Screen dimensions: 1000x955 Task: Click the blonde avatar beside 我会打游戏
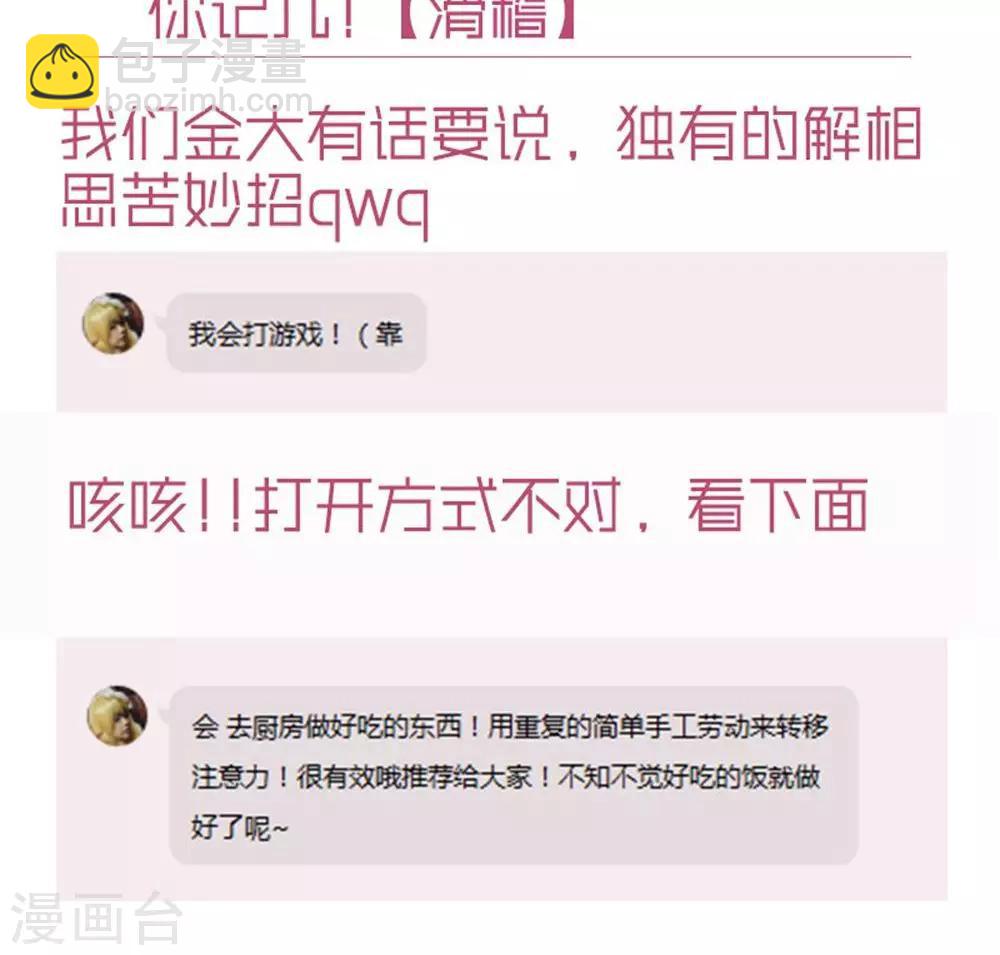(x=113, y=323)
